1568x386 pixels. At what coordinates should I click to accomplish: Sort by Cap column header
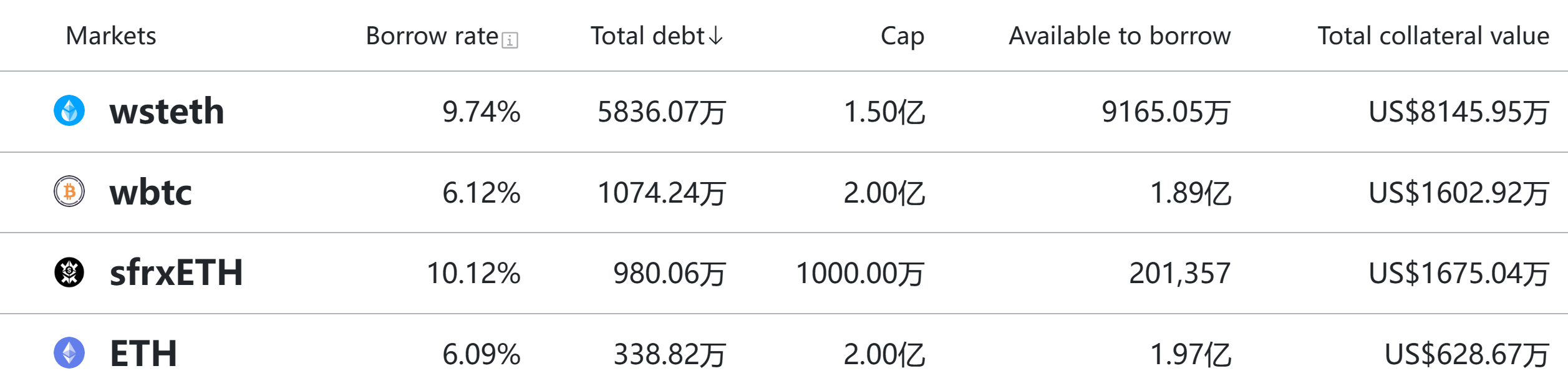tap(903, 37)
